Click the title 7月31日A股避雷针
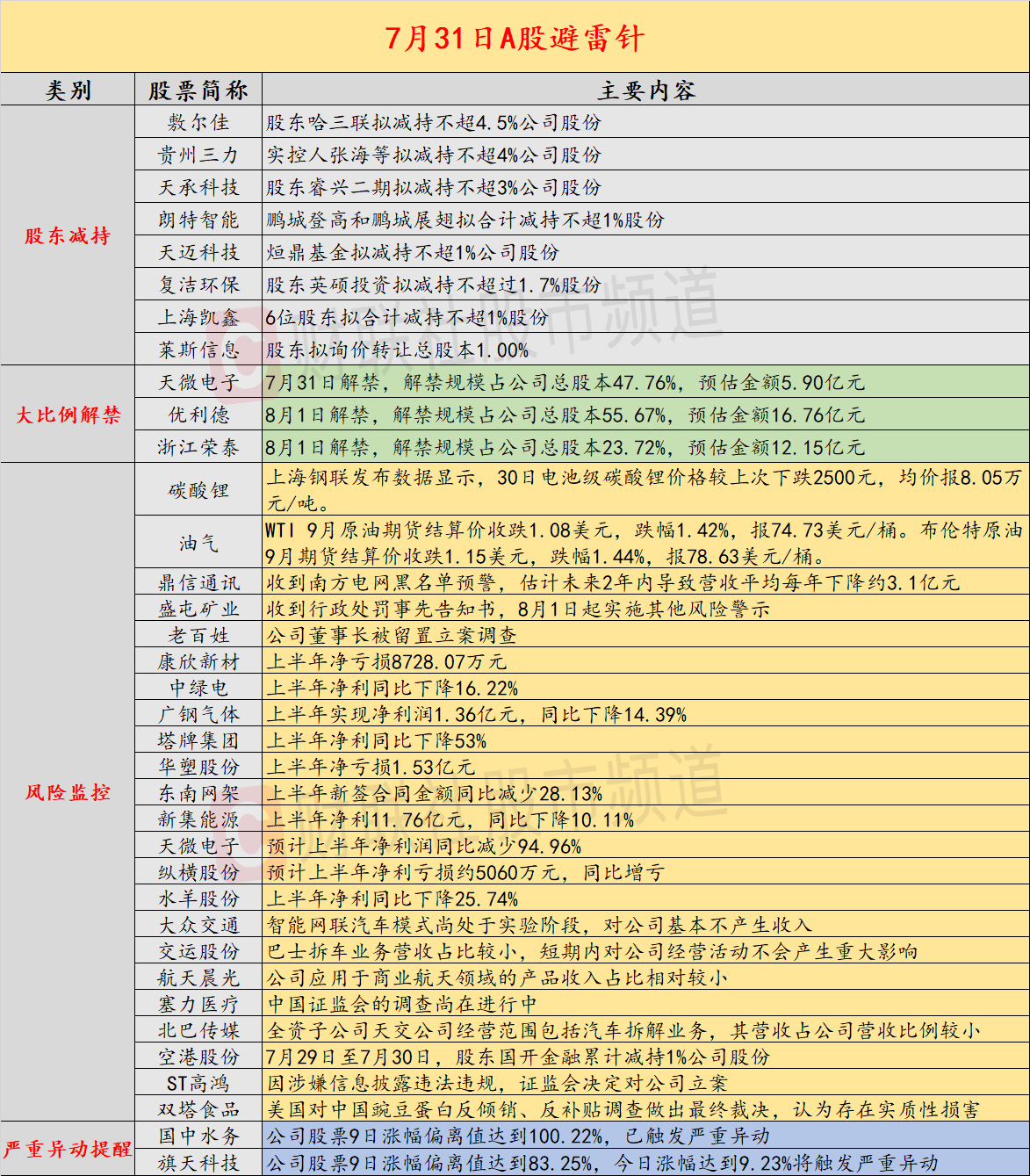The image size is (1030, 1176). pos(515,39)
